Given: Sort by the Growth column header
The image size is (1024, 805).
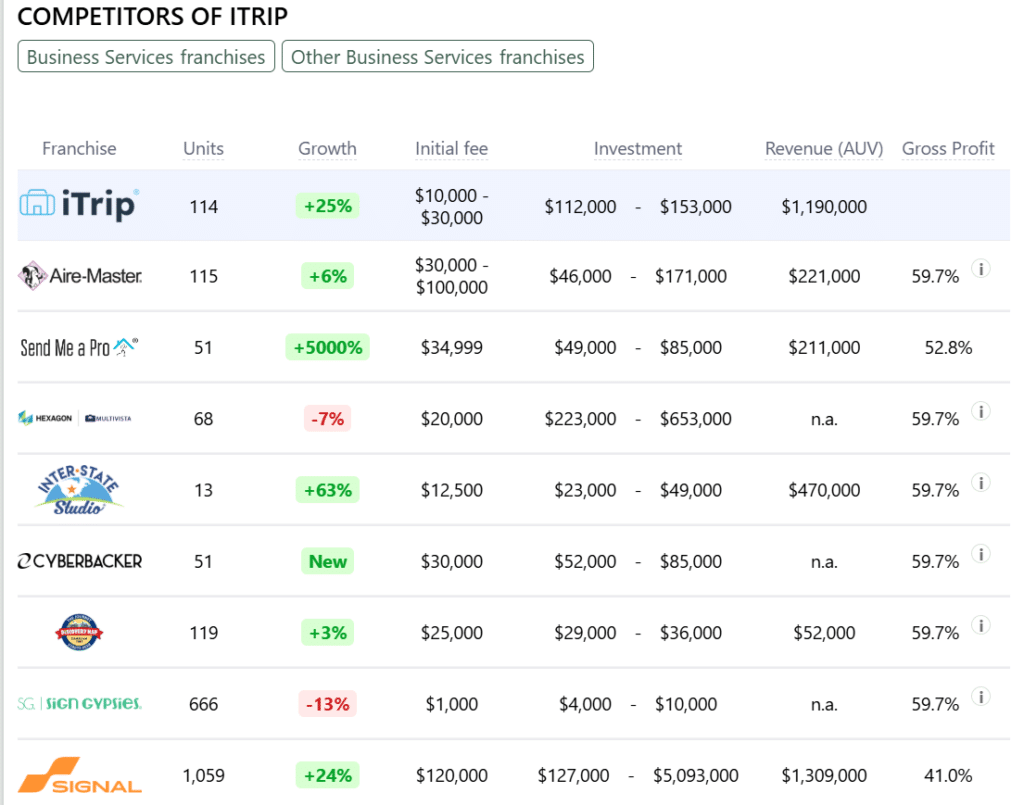Looking at the screenshot, I should point(327,149).
